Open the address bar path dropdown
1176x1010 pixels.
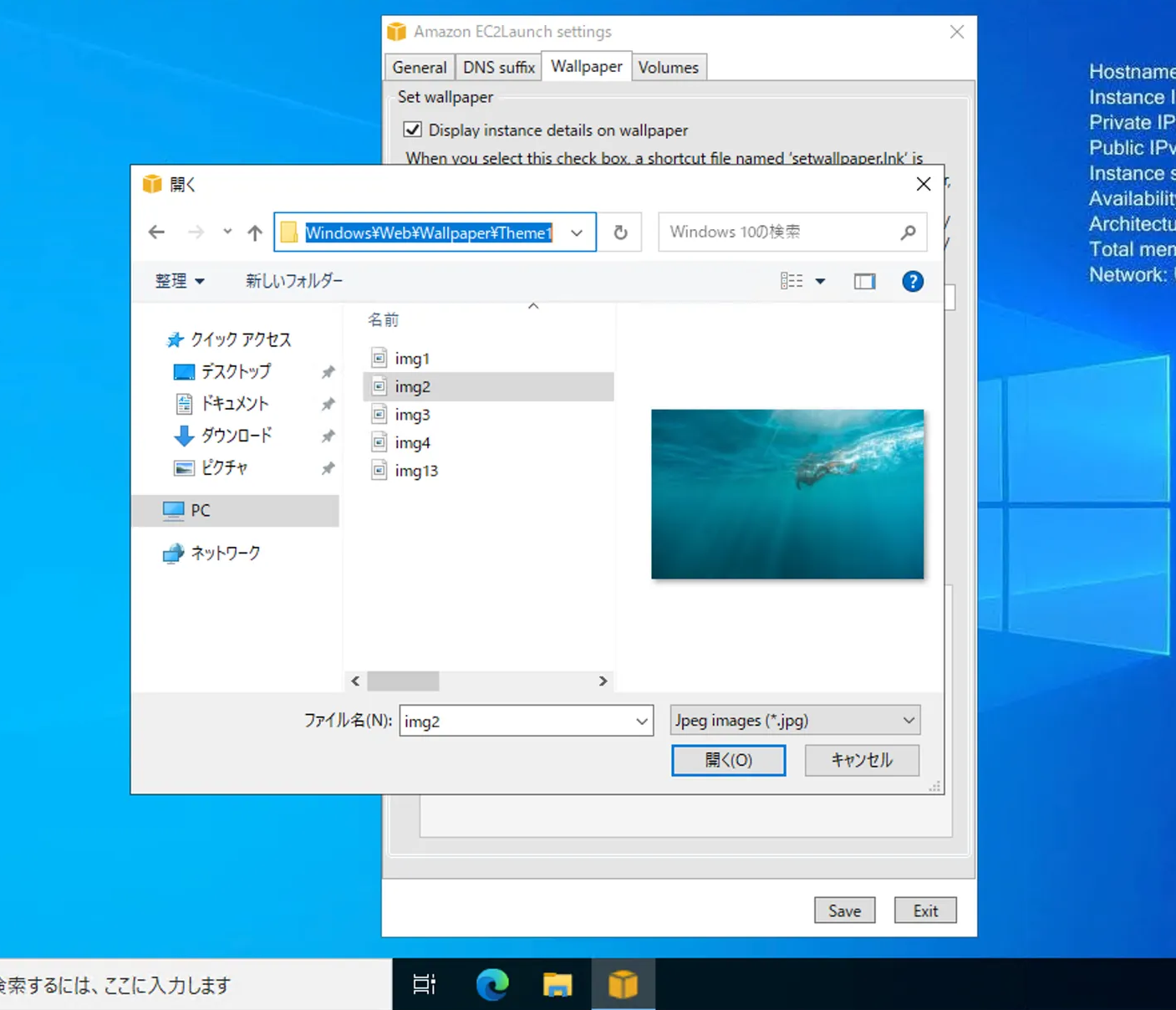point(577,232)
